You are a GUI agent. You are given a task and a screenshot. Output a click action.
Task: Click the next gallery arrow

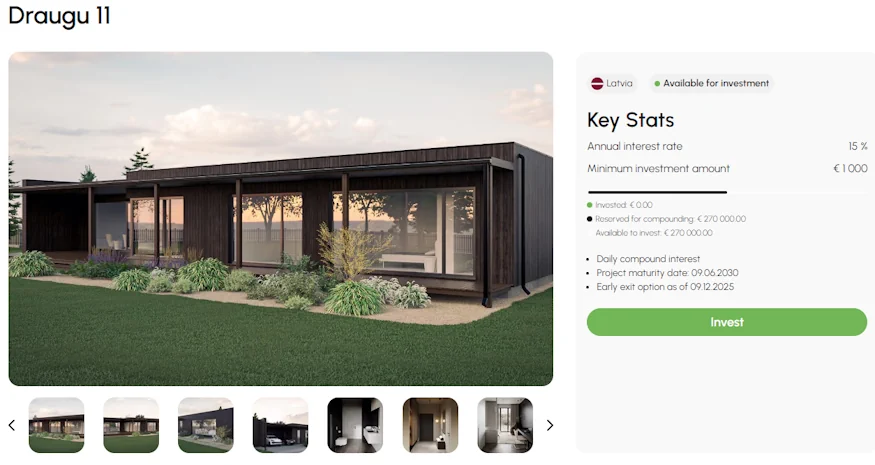(x=550, y=425)
